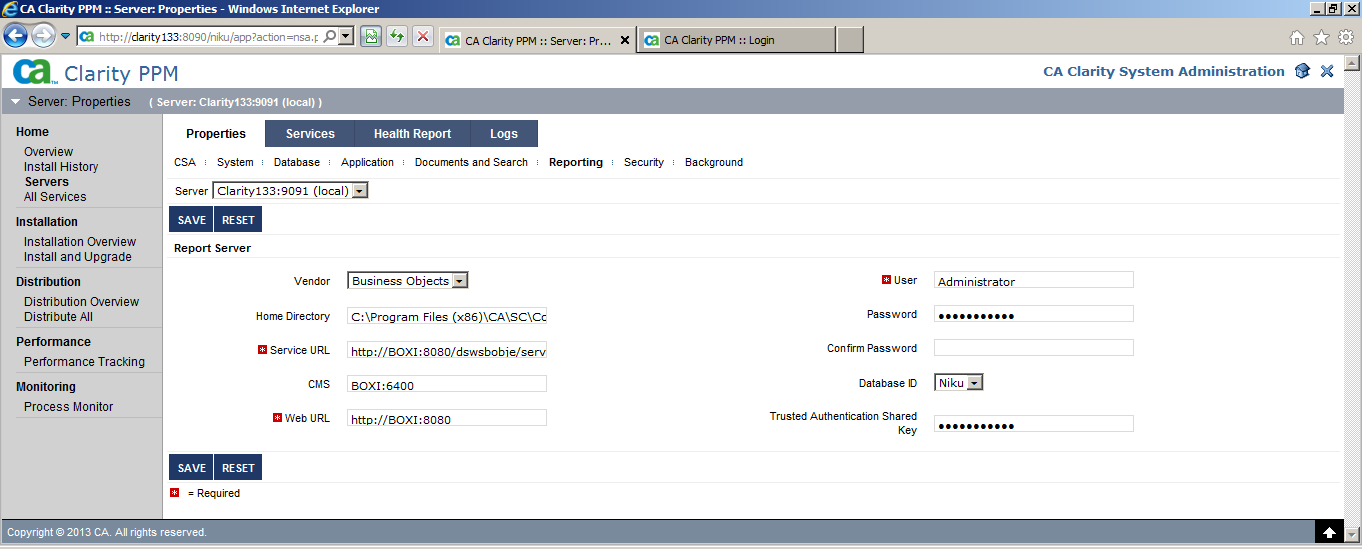Viewport: 1362px width, 549px height.
Task: Switch to the Services tab
Action: pyautogui.click(x=310, y=134)
